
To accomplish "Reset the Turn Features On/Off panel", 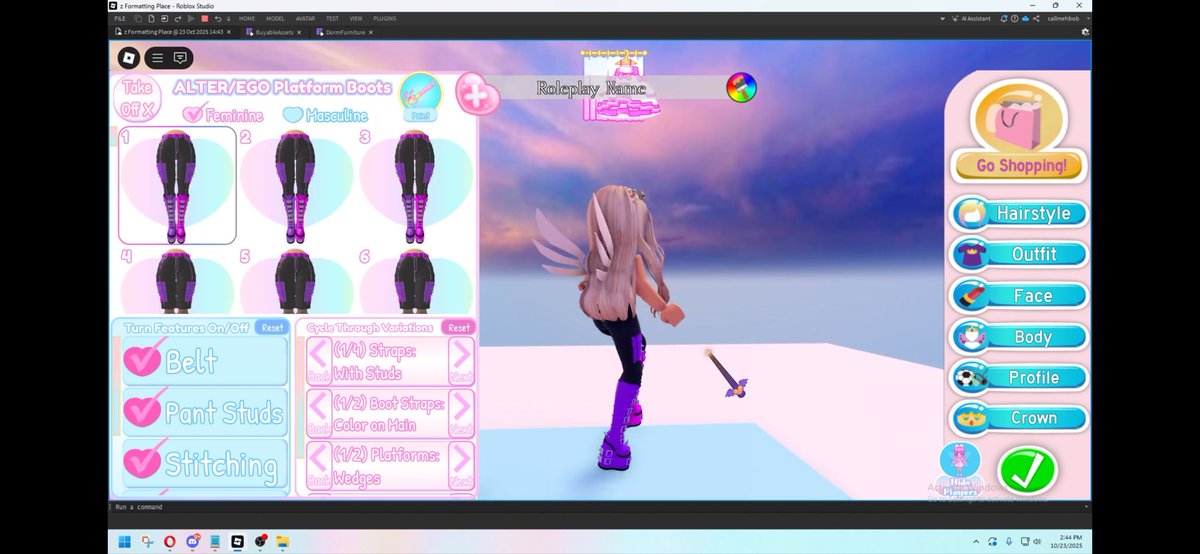I will click(x=271, y=327).
